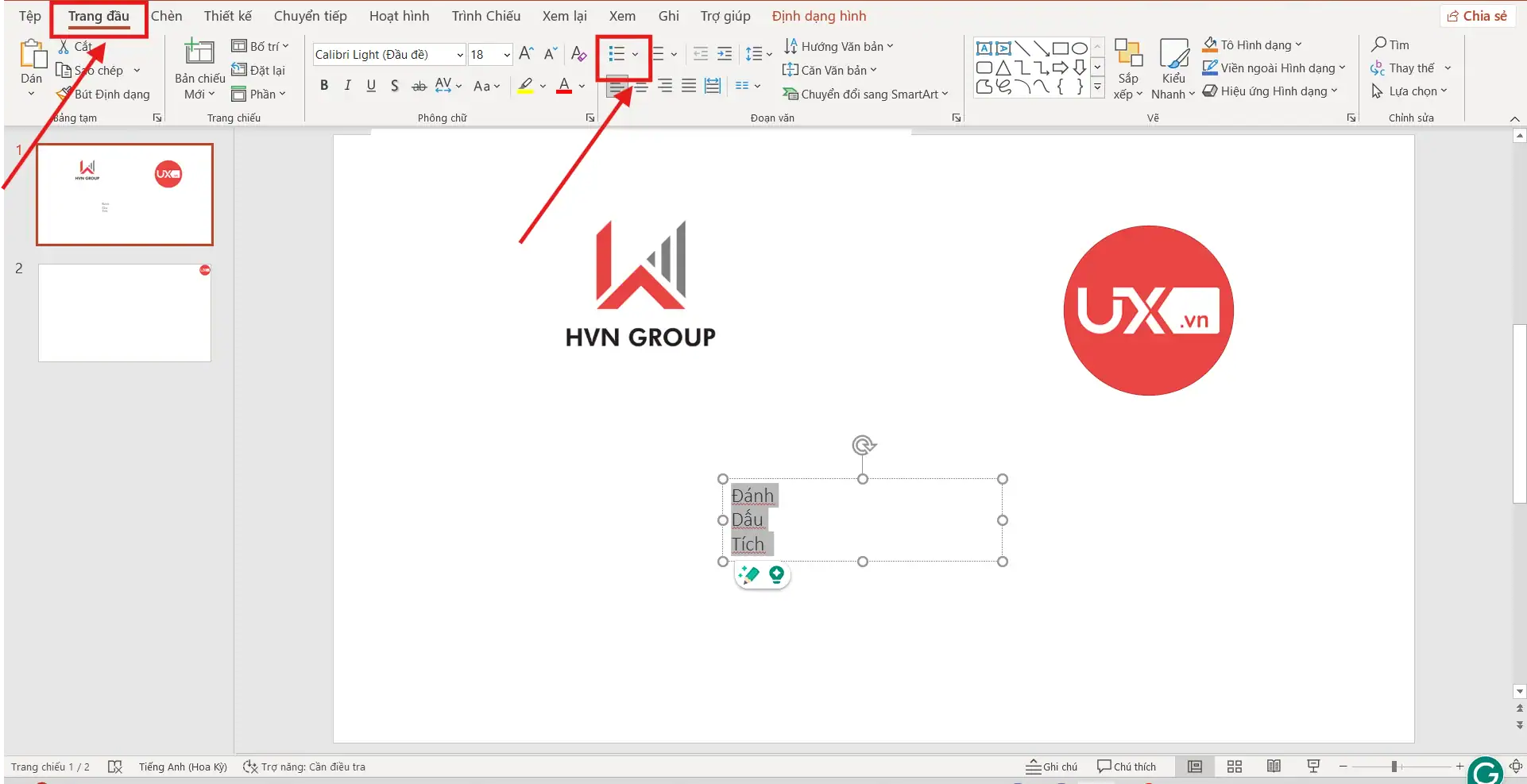Open the line spacing dropdown

point(759,54)
